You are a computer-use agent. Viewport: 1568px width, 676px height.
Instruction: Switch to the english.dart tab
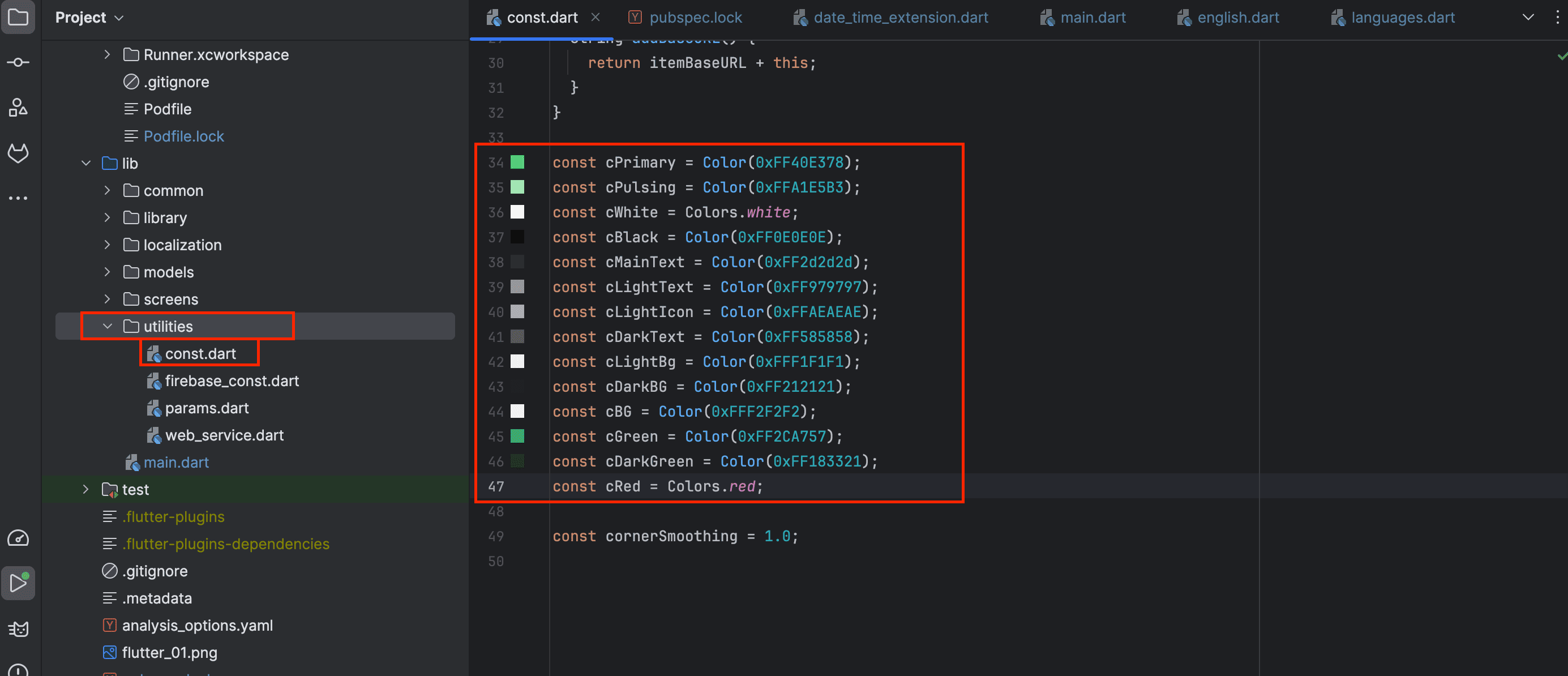tap(1237, 18)
